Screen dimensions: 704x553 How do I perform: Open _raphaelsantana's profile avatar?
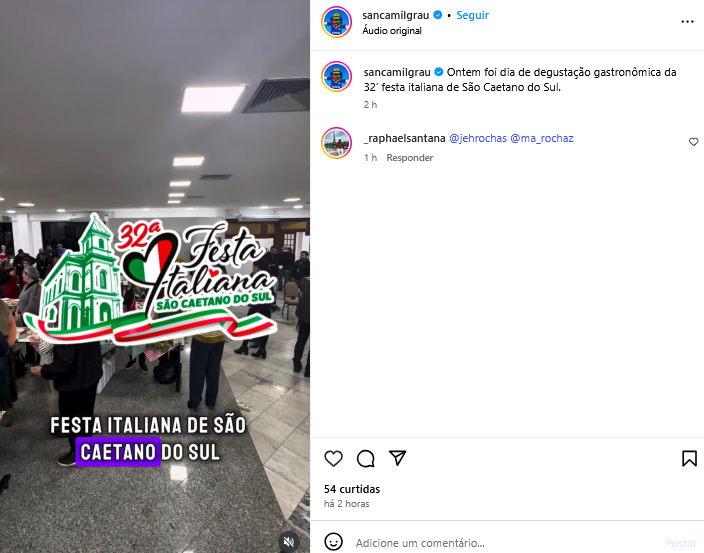tap(336, 143)
